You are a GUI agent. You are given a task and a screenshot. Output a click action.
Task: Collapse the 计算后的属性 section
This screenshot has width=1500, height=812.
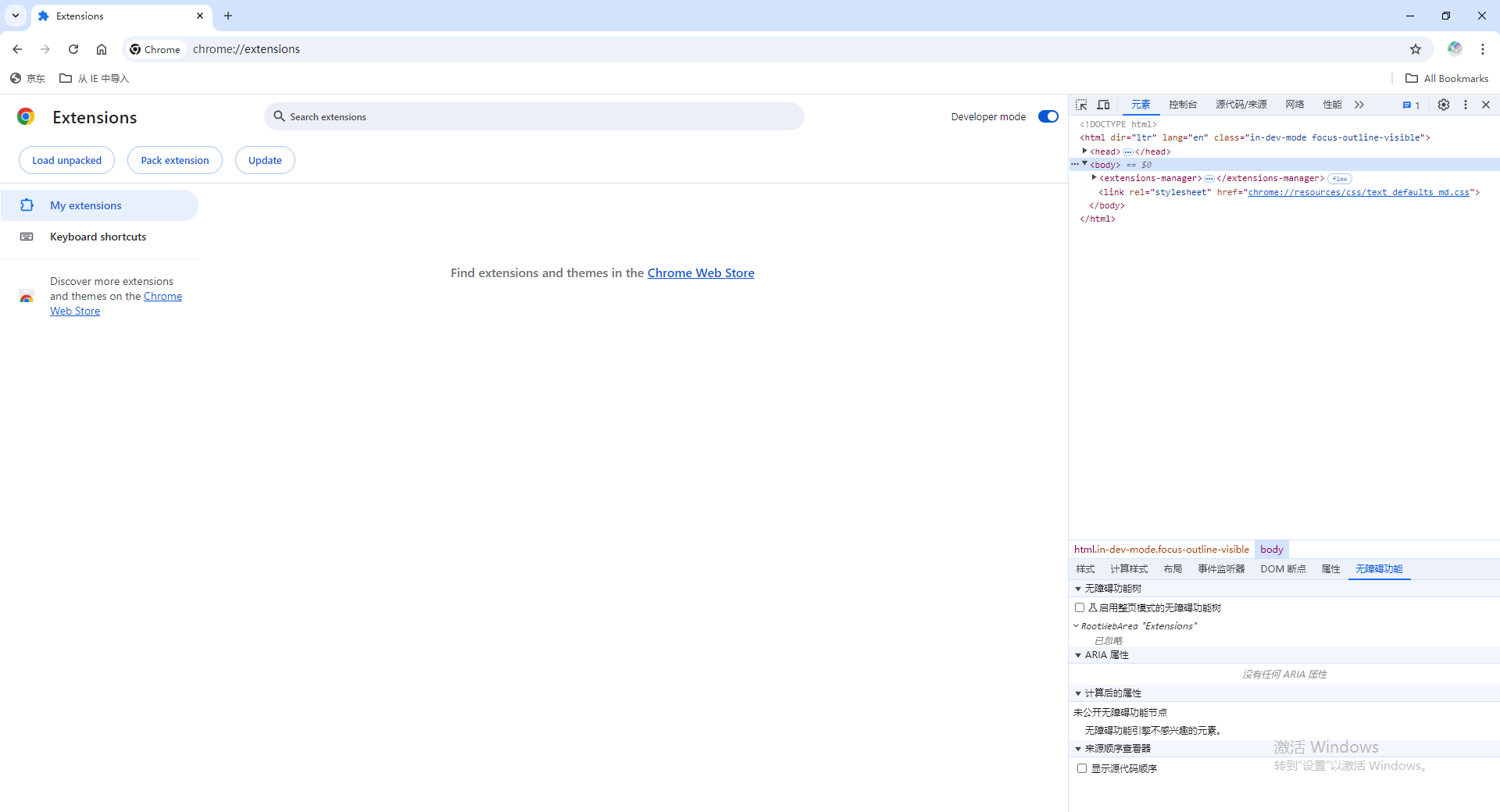(1078, 693)
